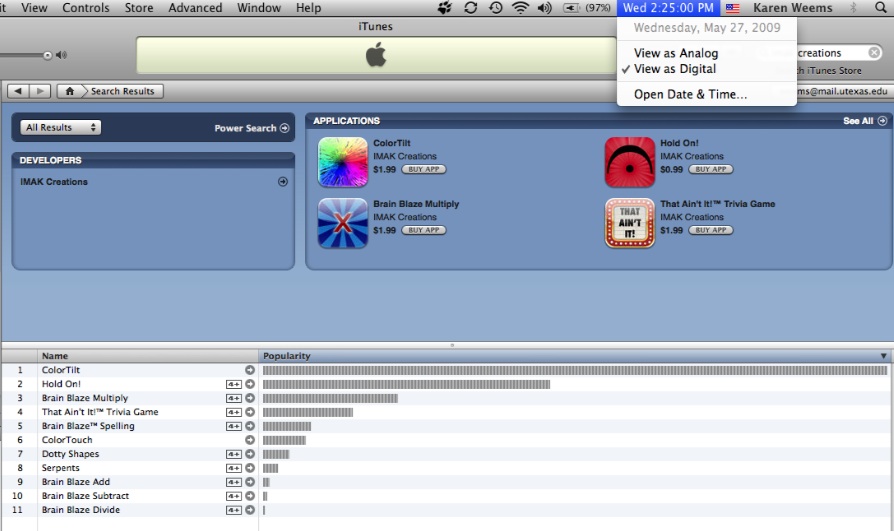
Task: Click the sync arrows menu bar icon
Action: [x=470, y=7]
